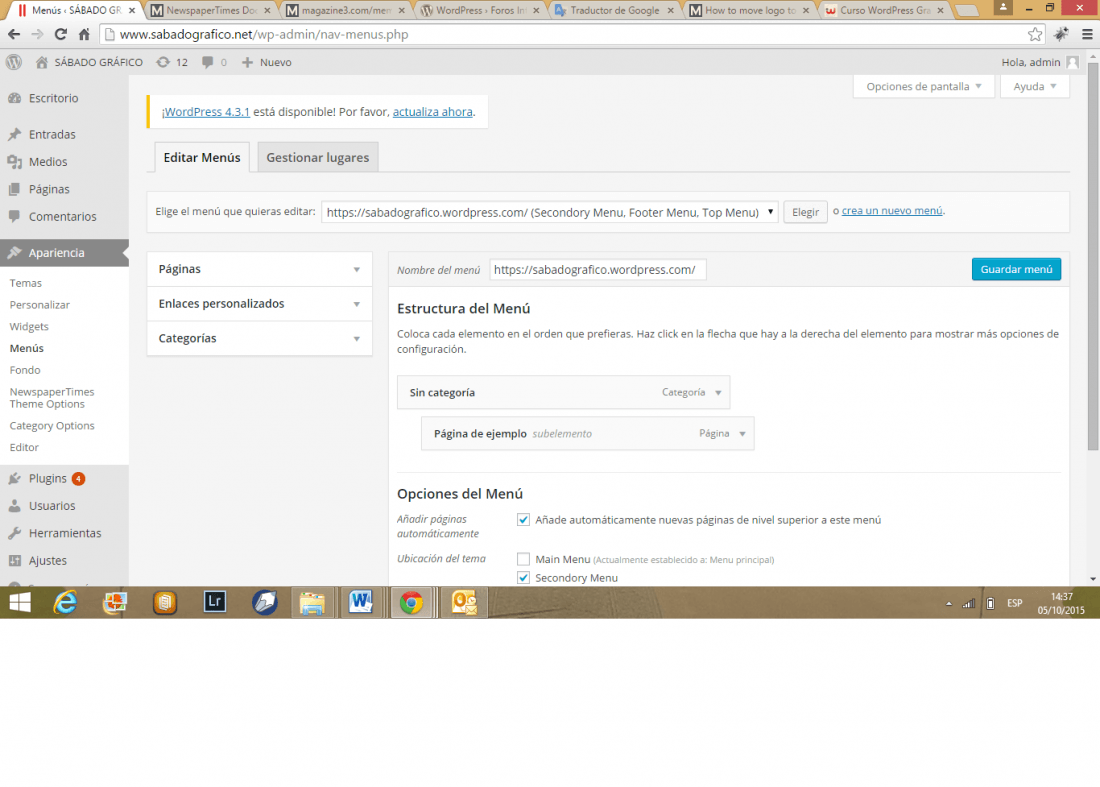This screenshot has width=1100, height=787.
Task: Open the Windows Start button
Action: (20, 603)
